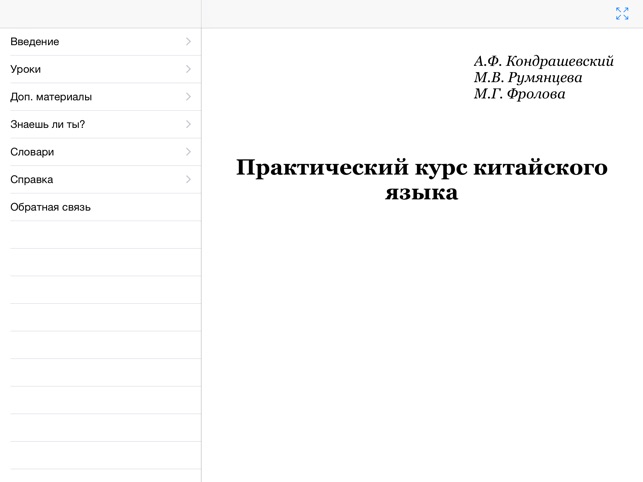Open the Доп. материалы section
643x482 pixels.
tap(100, 97)
